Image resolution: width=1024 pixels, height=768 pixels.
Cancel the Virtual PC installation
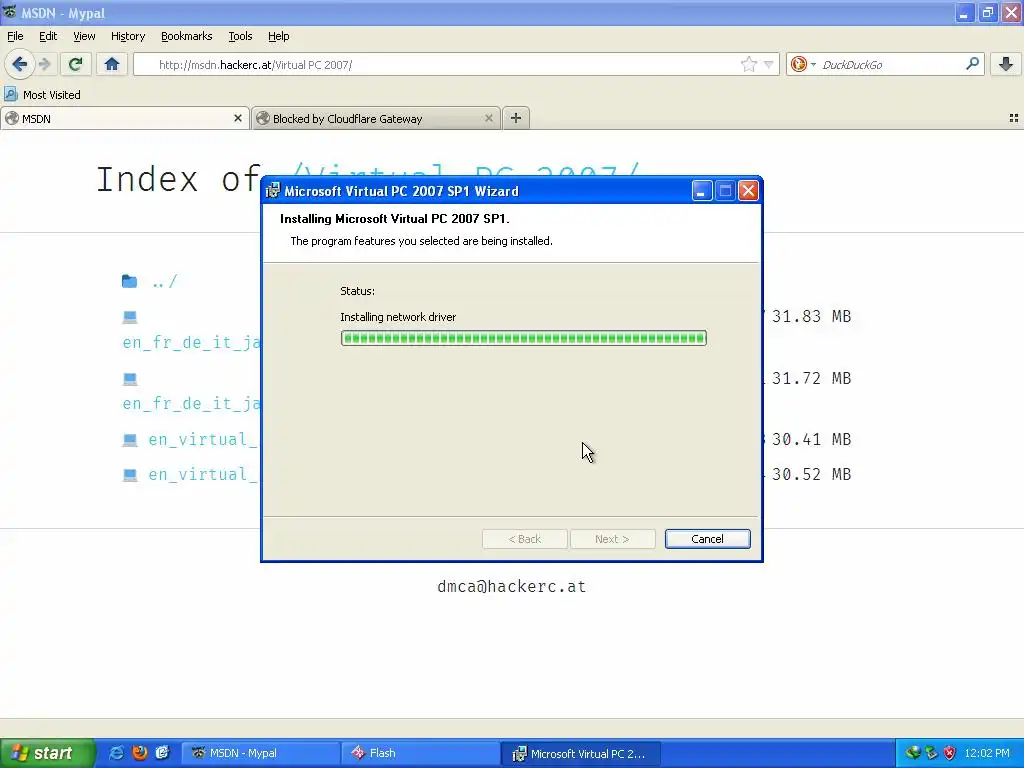[x=707, y=539]
